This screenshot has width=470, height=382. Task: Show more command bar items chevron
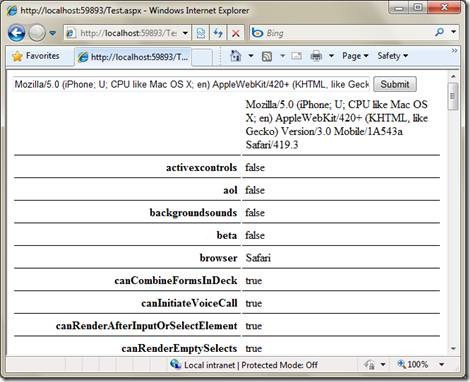pos(454,51)
